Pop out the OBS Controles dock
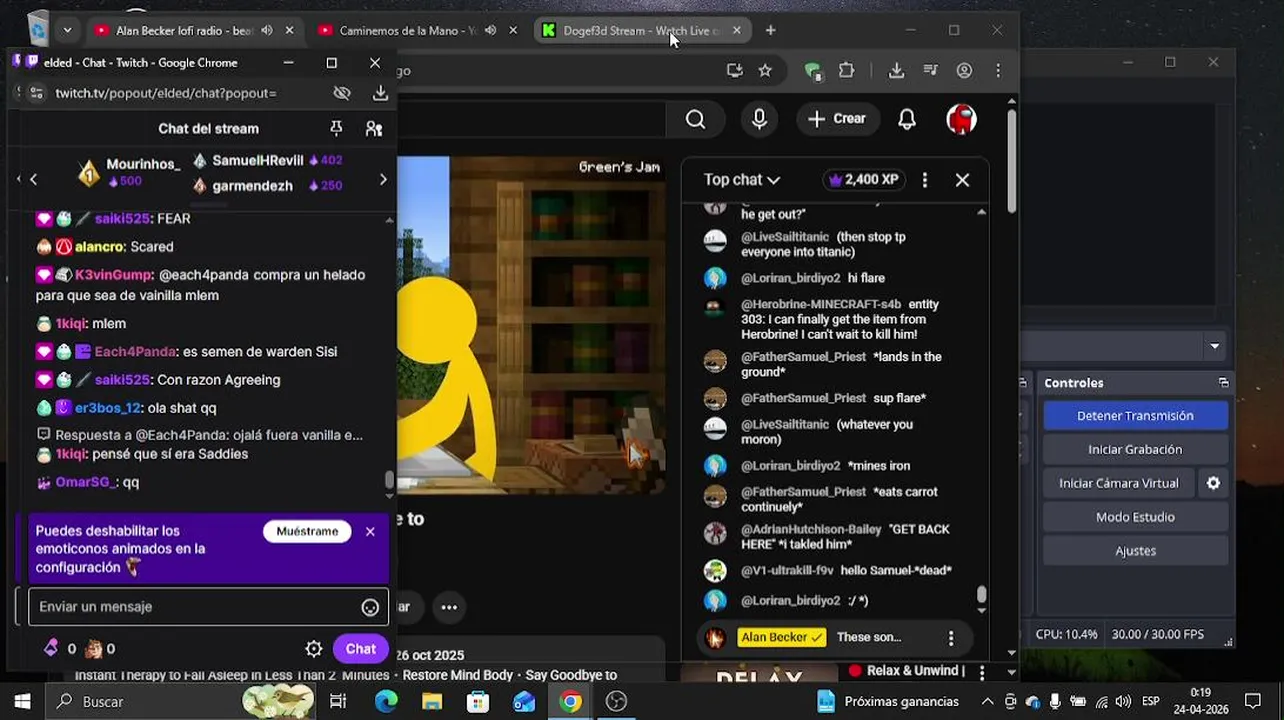Image resolution: width=1284 pixels, height=720 pixels. (x=1223, y=383)
